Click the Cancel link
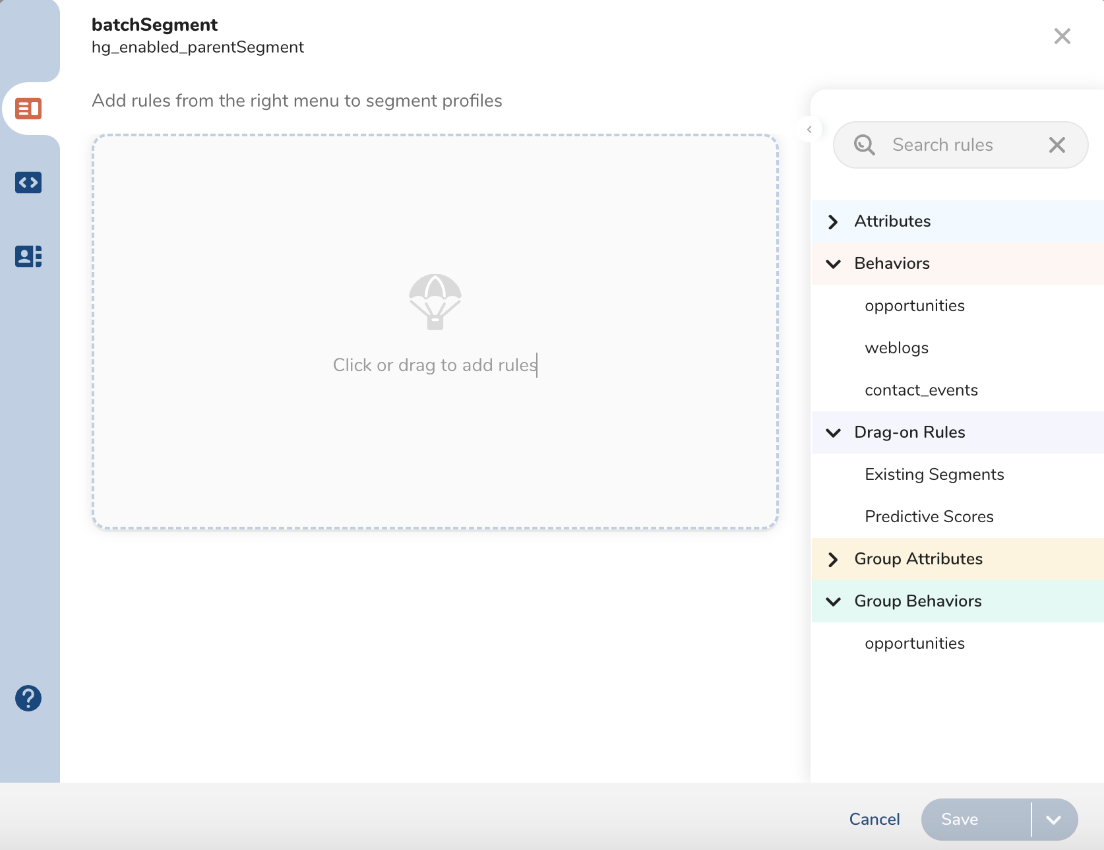The height and width of the screenshot is (850, 1104). coord(874,820)
